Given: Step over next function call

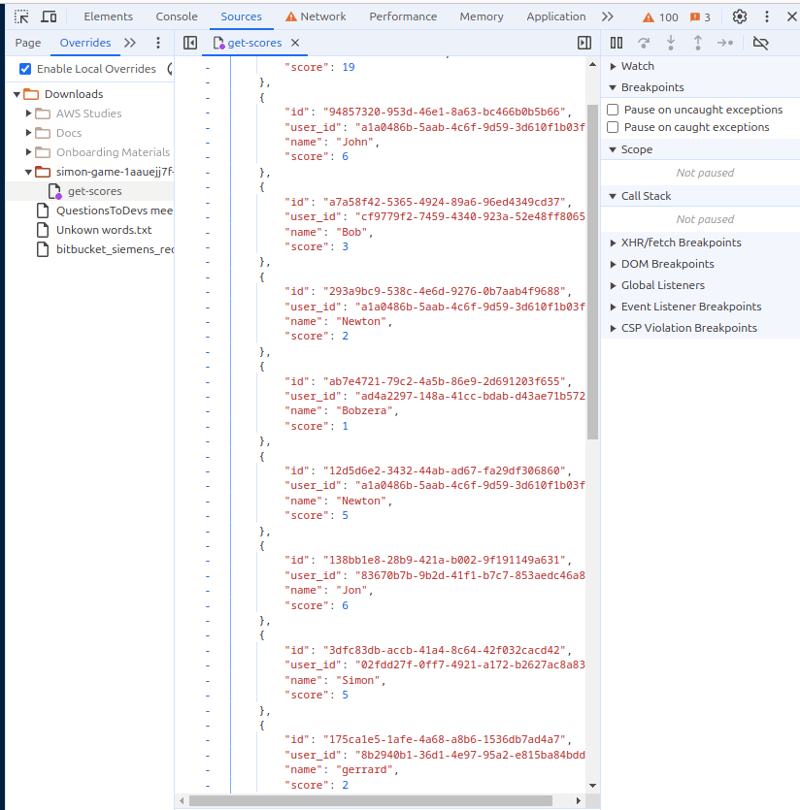Looking at the screenshot, I should [644, 43].
